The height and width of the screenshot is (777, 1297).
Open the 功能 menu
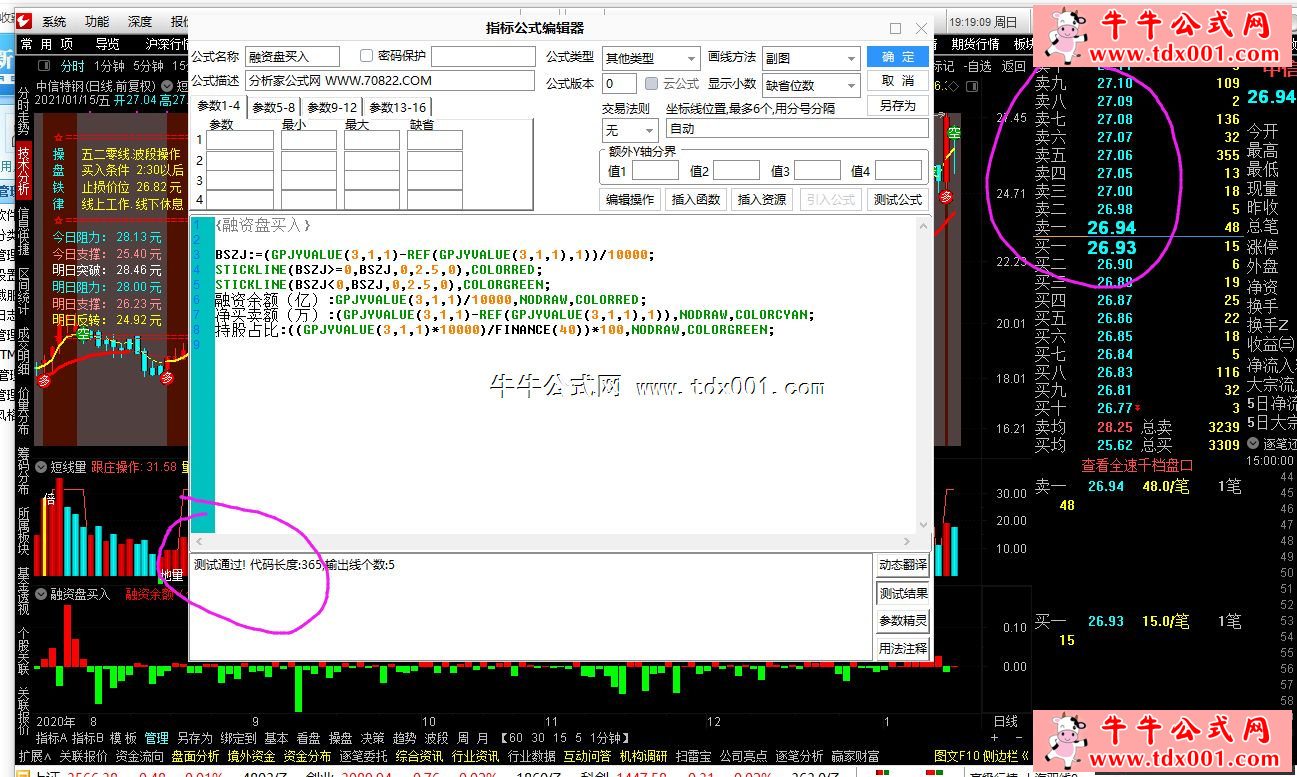click(97, 22)
